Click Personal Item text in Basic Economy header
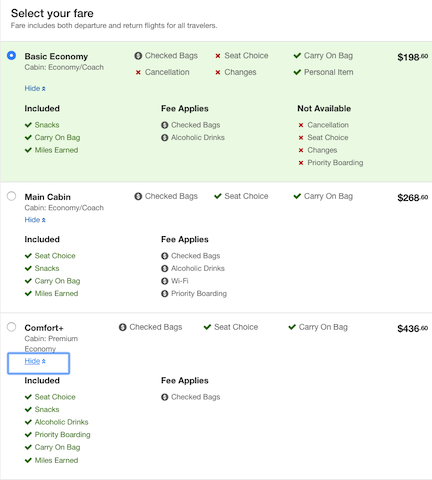Screen dimensions: 432x480 [x=329, y=72]
